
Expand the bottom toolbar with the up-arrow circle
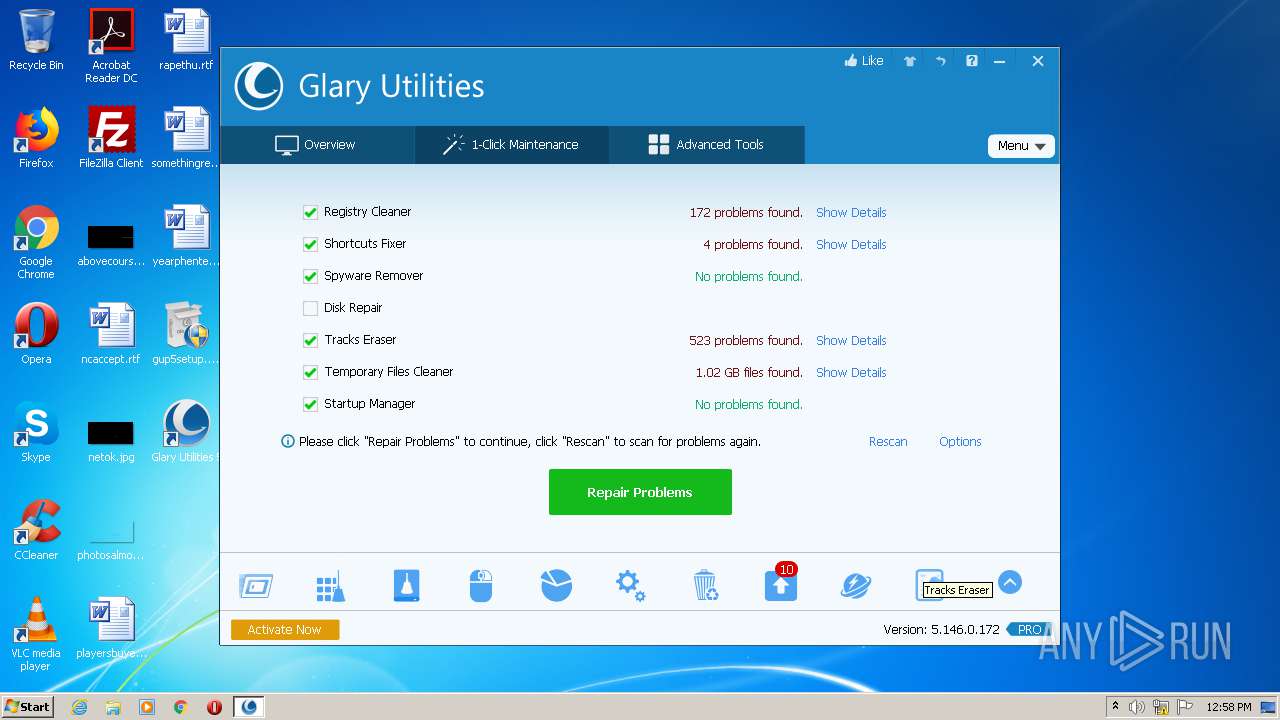pyautogui.click(x=1010, y=582)
